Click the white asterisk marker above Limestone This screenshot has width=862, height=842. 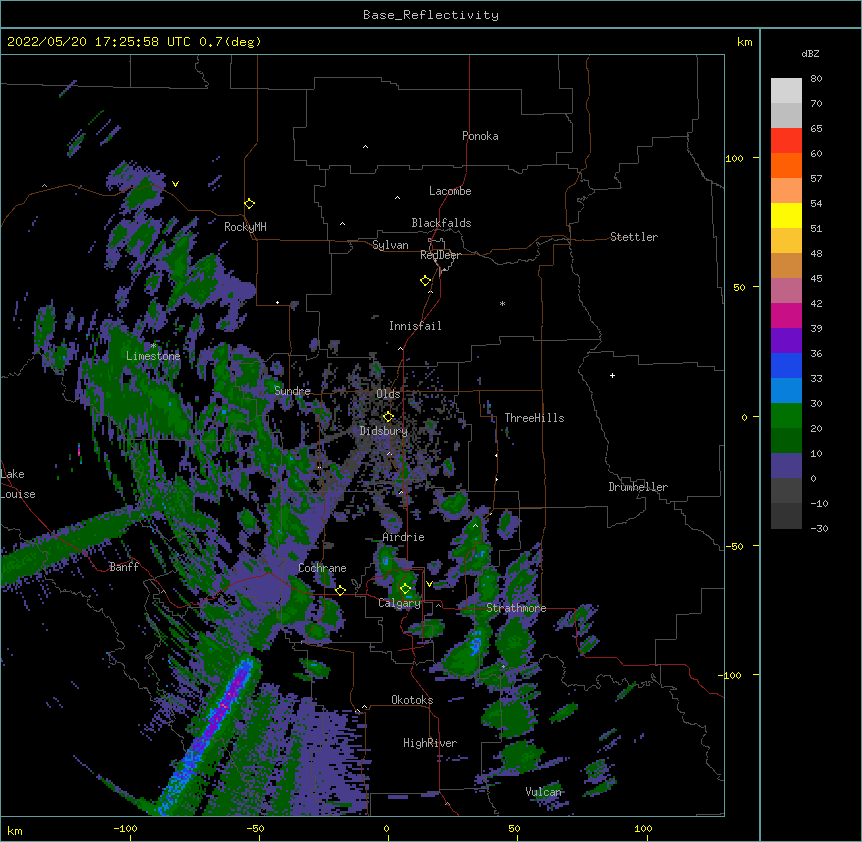(153, 346)
